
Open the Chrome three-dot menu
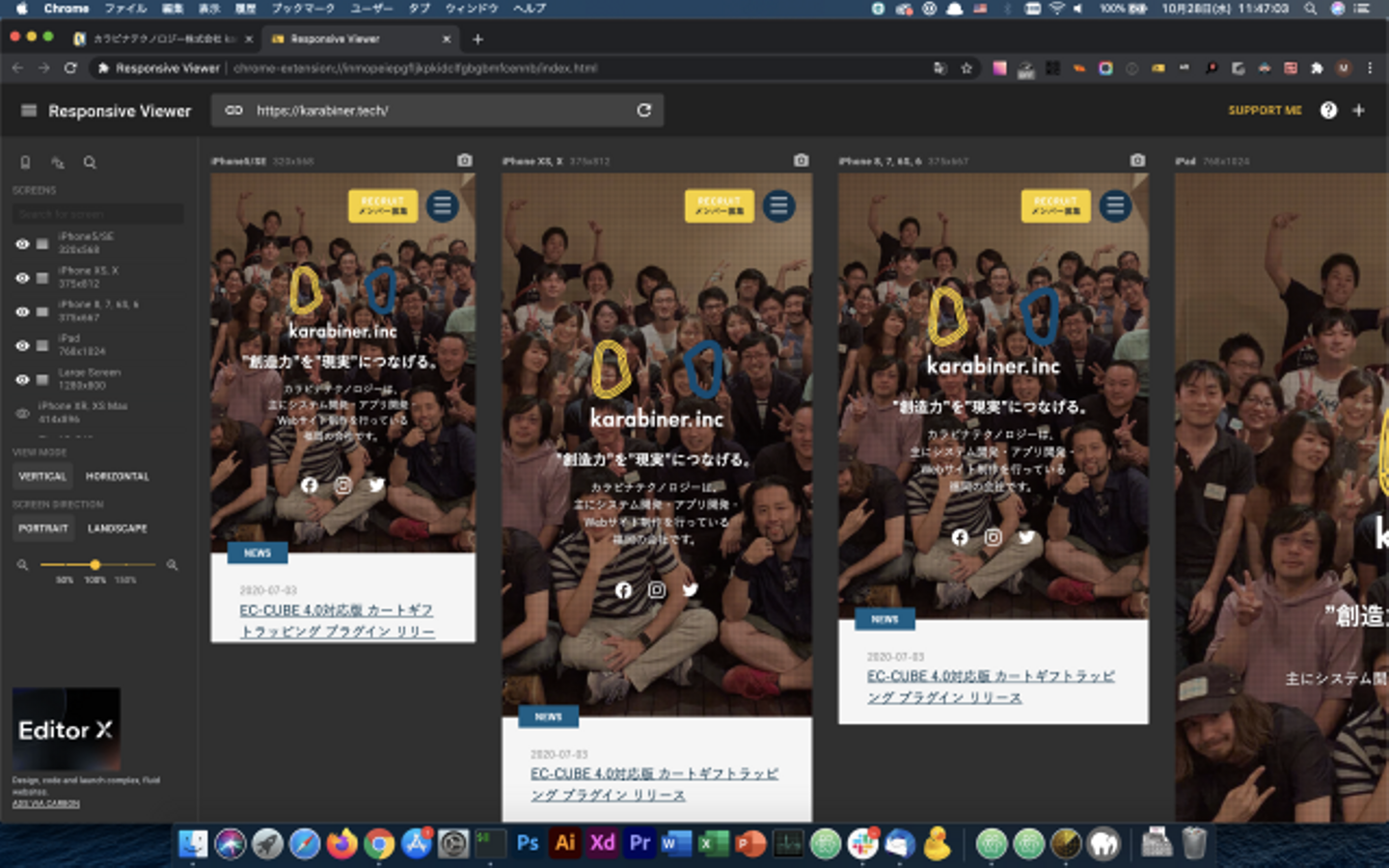point(1370,68)
